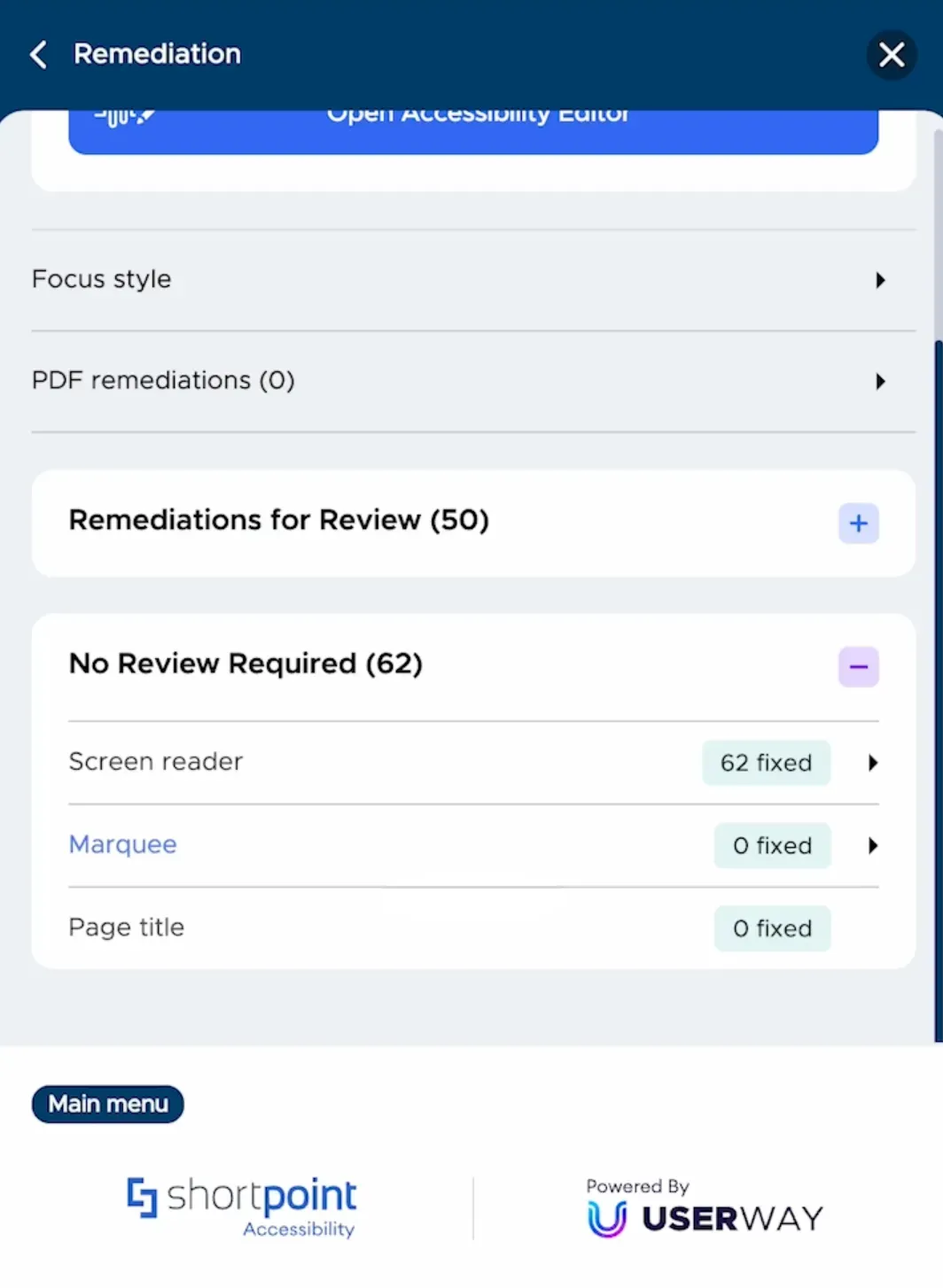Click the Main menu button

(108, 1104)
